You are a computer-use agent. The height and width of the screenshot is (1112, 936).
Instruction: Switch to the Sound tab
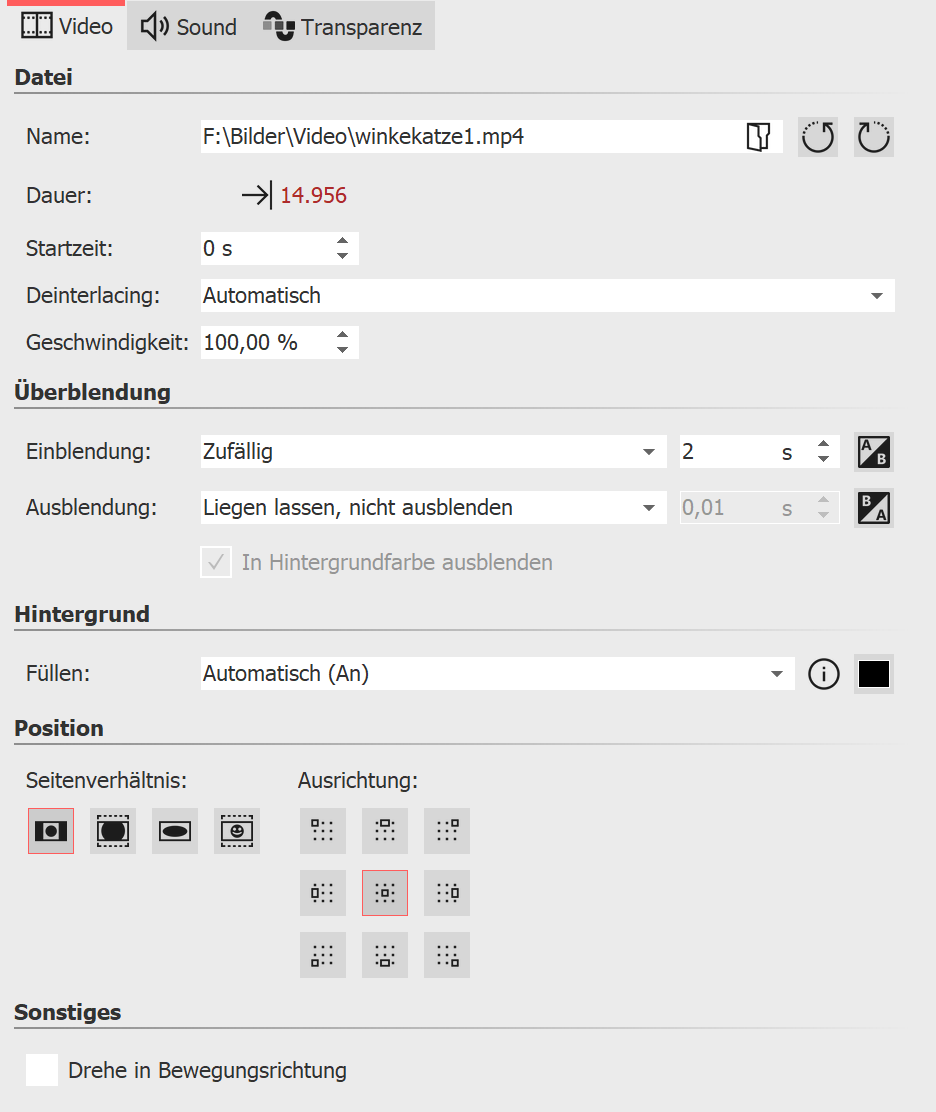[190, 27]
